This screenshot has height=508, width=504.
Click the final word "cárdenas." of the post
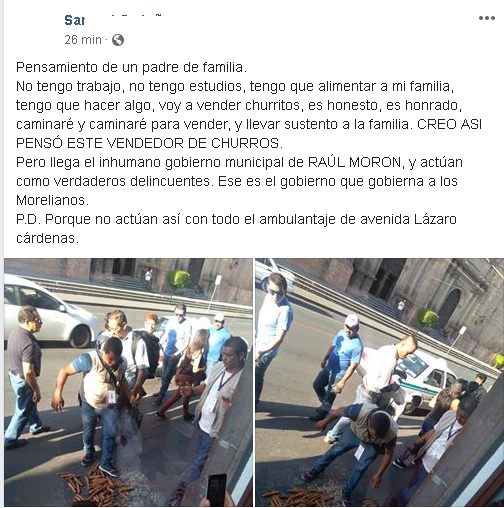pyautogui.click(x=47, y=238)
